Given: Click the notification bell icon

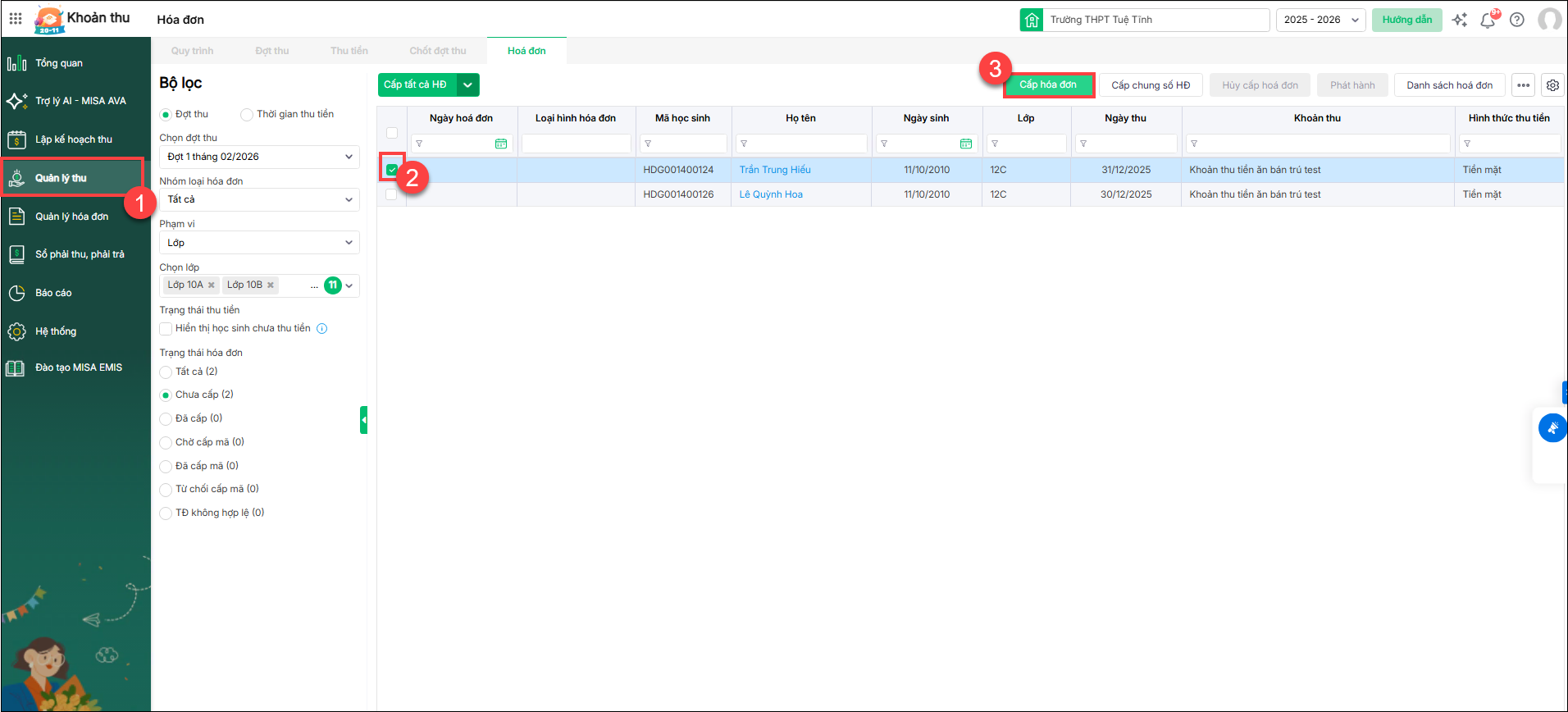Looking at the screenshot, I should 1488,20.
